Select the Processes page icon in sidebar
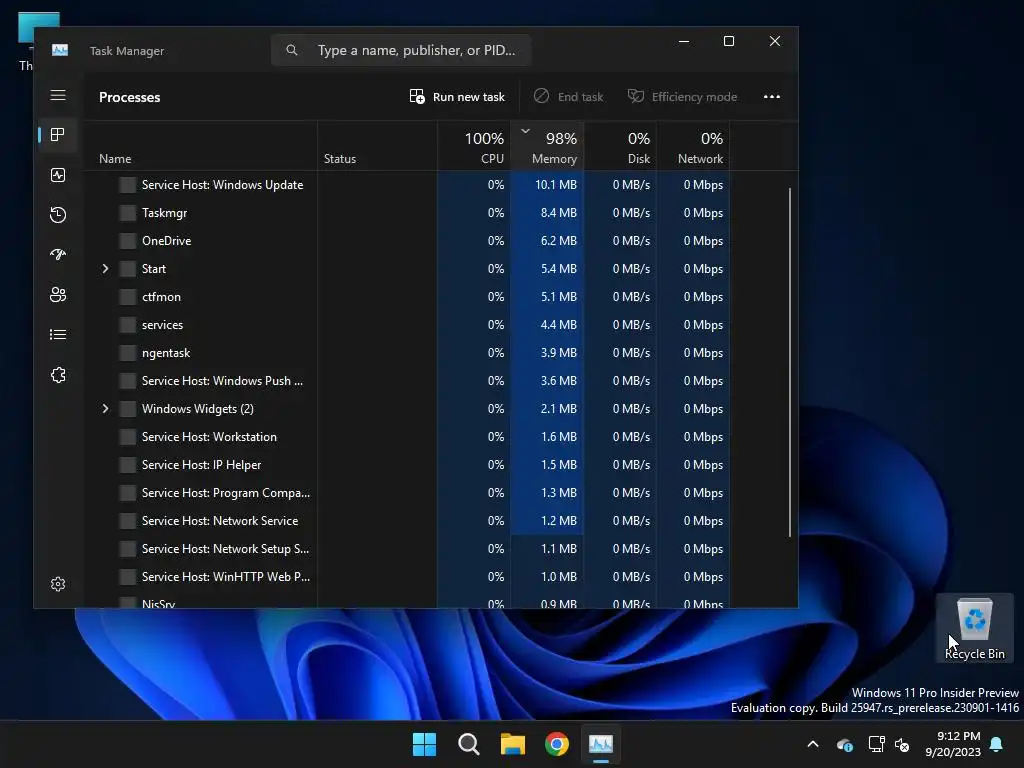 (x=57, y=135)
